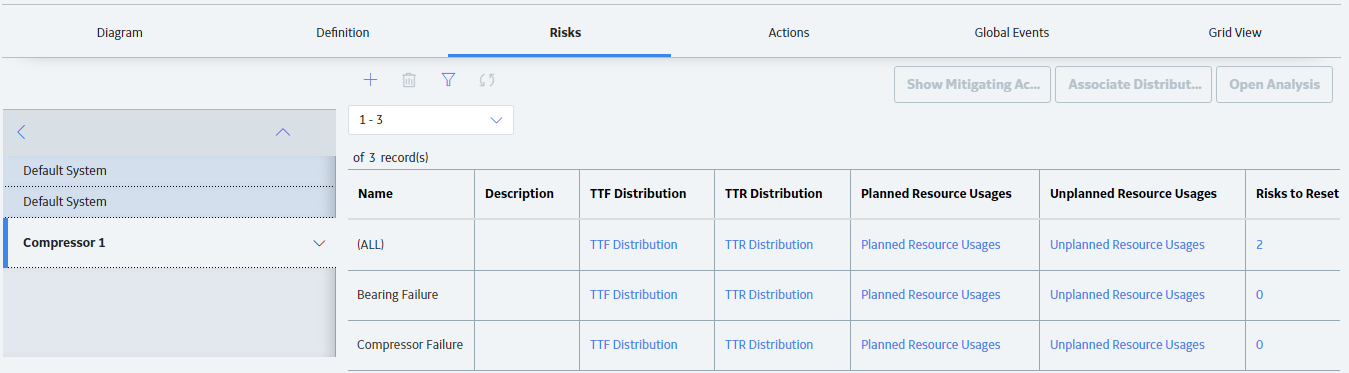Add a new risk with plus icon
1349x373 pixels.
(x=370, y=80)
